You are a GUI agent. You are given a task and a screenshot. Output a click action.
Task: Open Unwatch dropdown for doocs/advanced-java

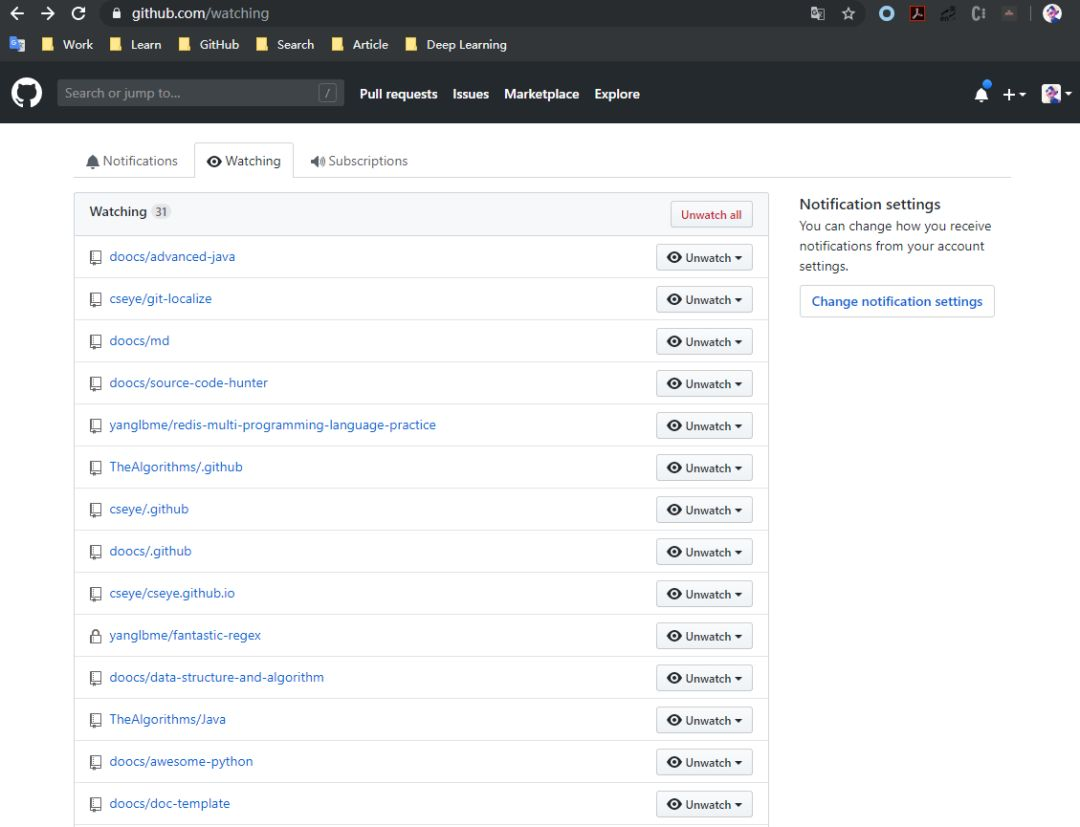click(704, 258)
